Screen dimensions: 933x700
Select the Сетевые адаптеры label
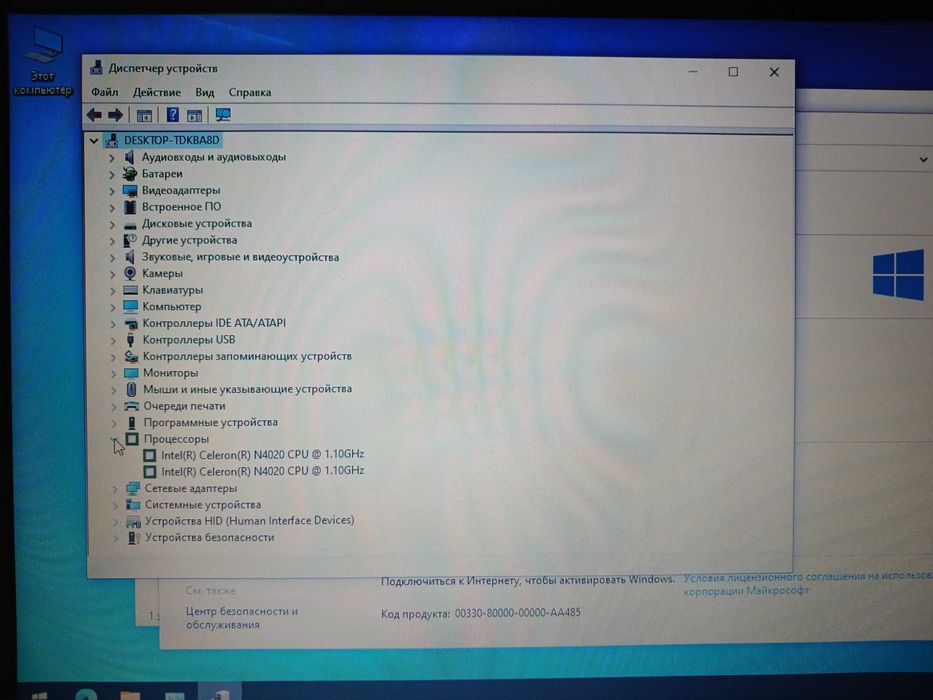coord(191,488)
